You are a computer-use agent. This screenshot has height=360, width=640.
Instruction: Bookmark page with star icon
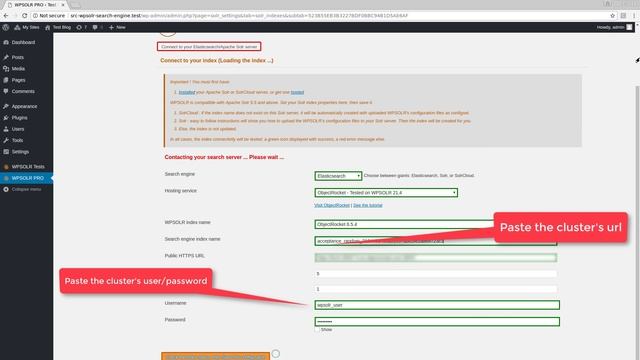613,16
